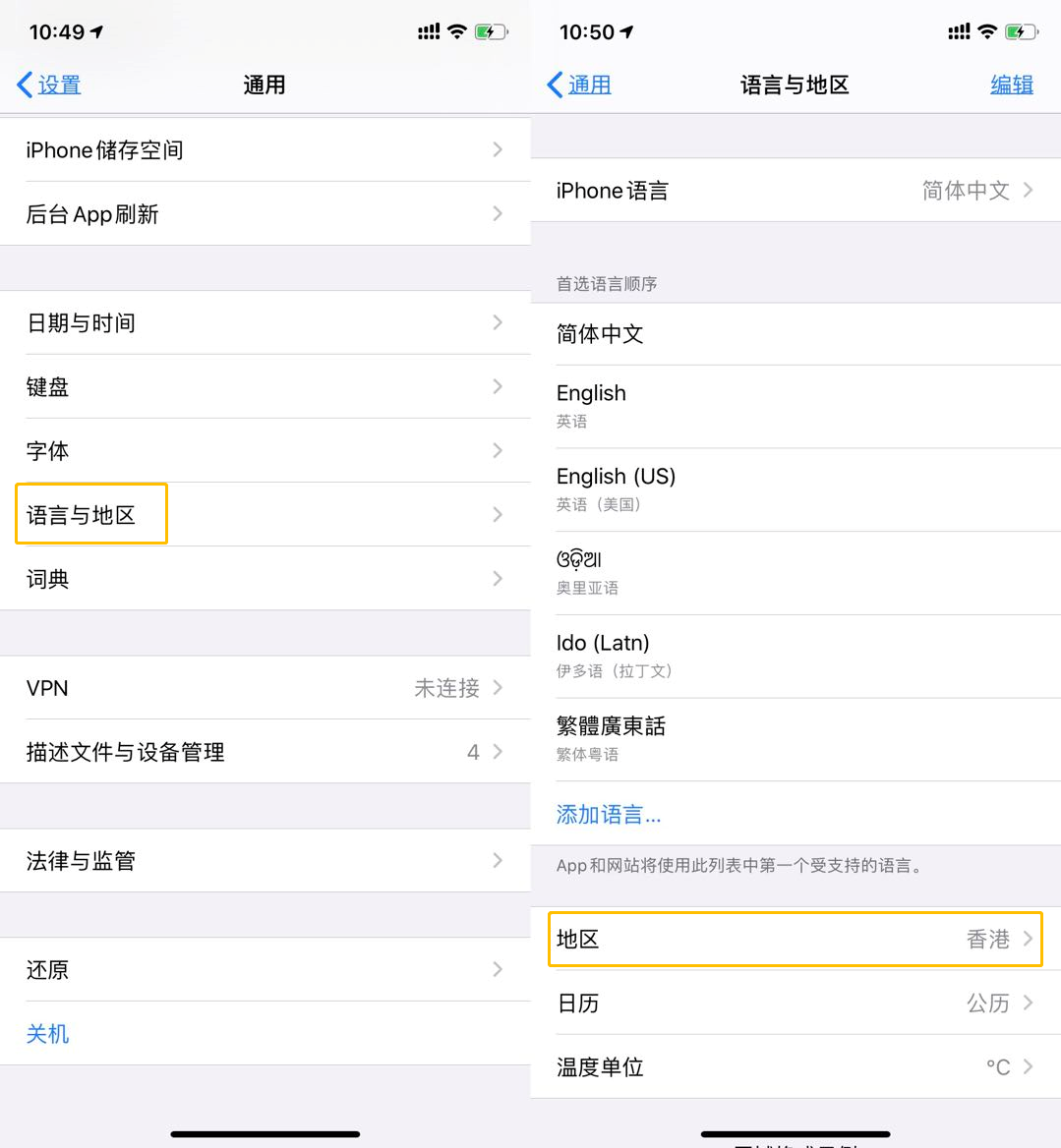Select 繁體廣東話 language row
Viewport: 1061px width, 1148px height.
tap(796, 739)
